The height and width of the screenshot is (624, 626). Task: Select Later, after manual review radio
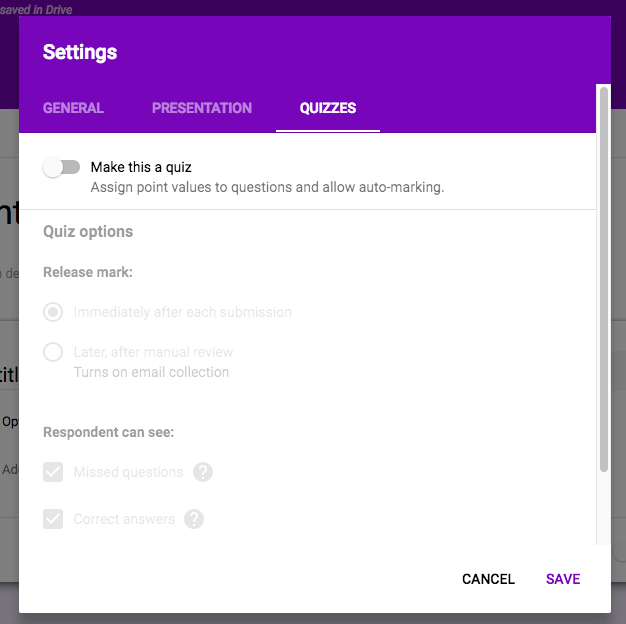[x=53, y=352]
